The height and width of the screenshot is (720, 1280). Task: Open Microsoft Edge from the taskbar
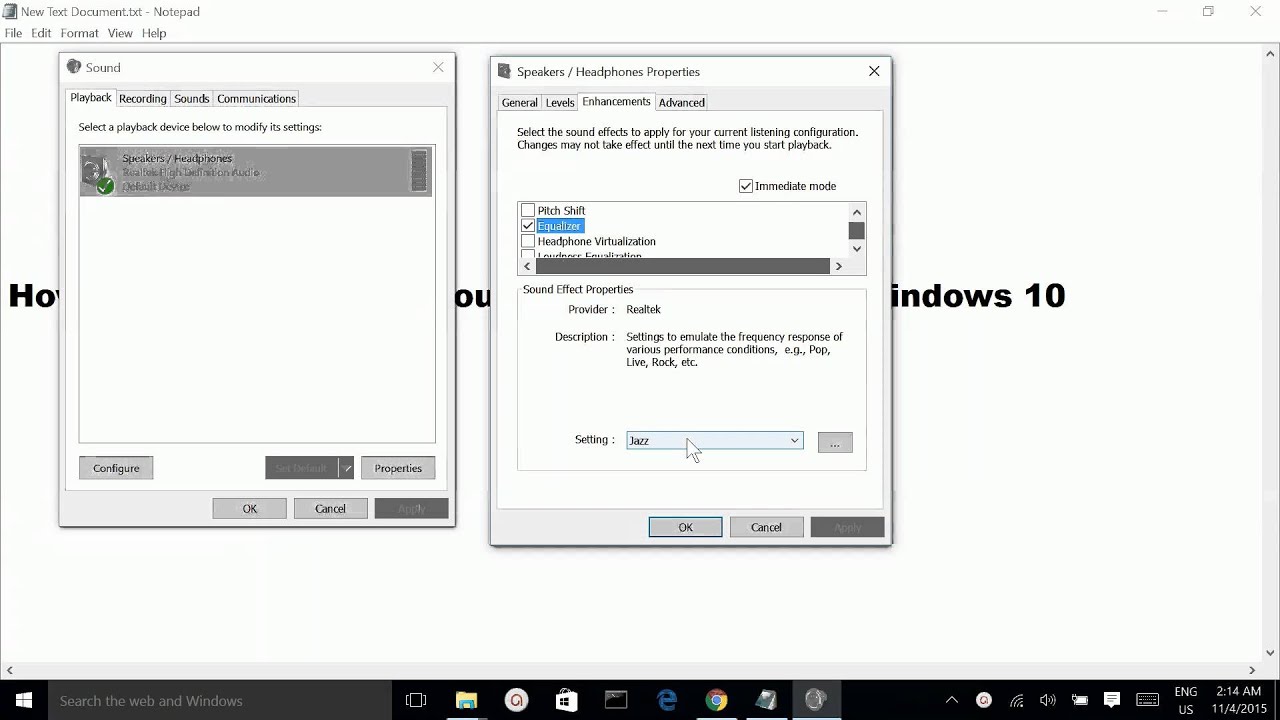[x=667, y=700]
